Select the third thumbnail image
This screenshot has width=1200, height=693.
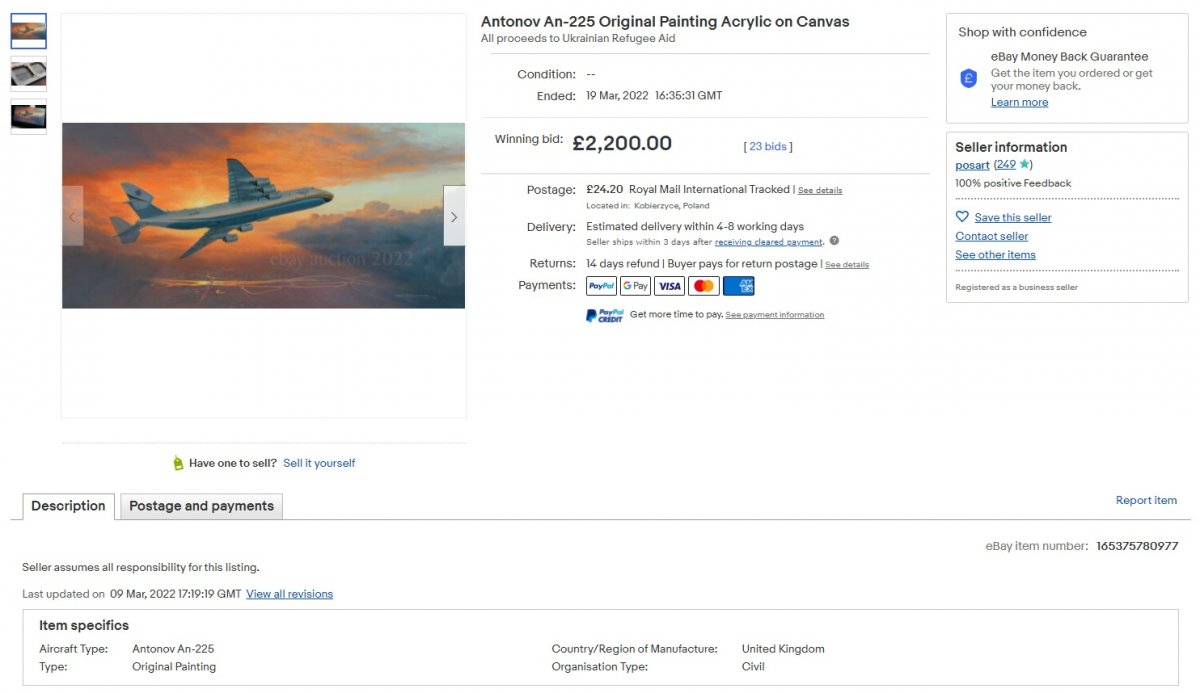pyautogui.click(x=28, y=116)
